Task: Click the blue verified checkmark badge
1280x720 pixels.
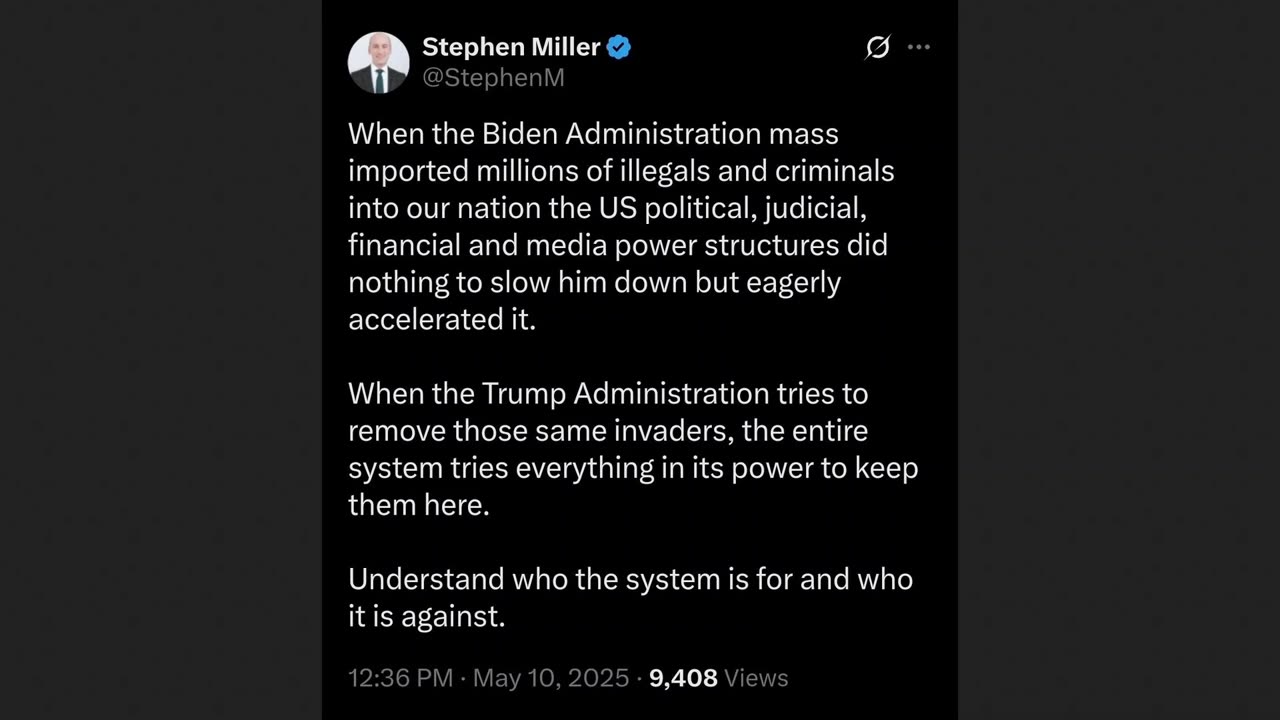Action: 619,47
